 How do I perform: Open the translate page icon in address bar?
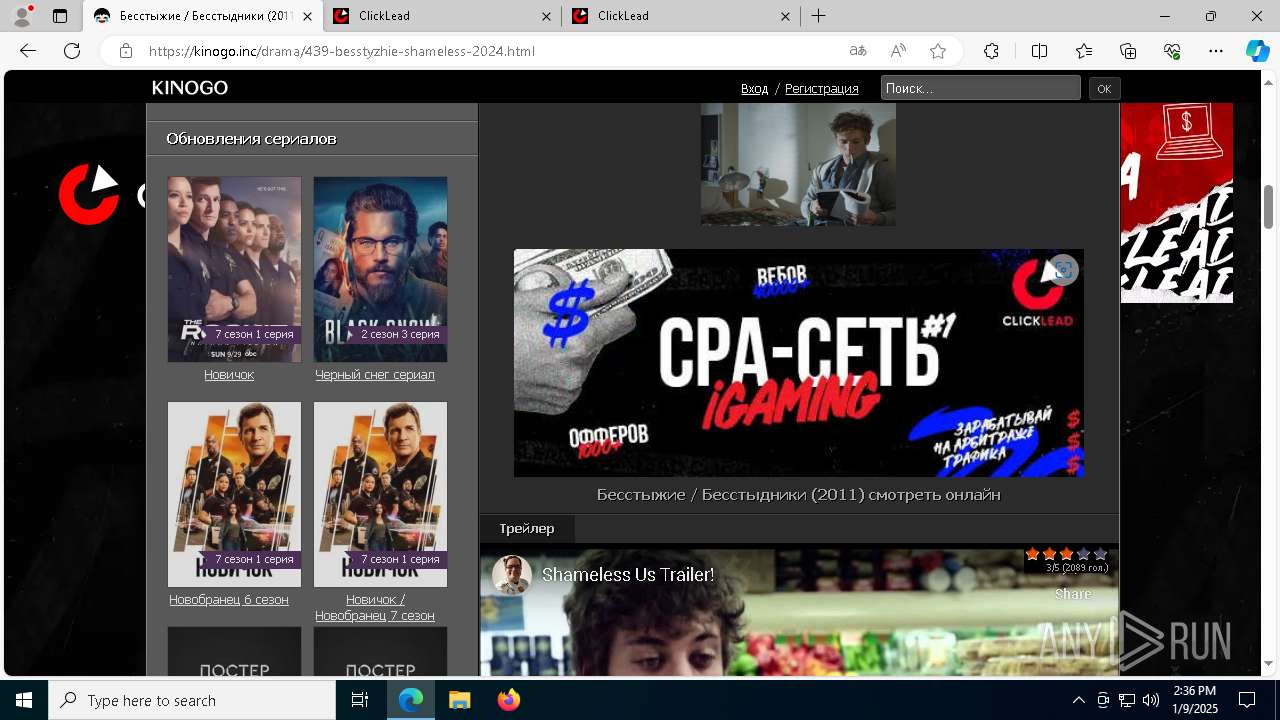click(x=858, y=51)
